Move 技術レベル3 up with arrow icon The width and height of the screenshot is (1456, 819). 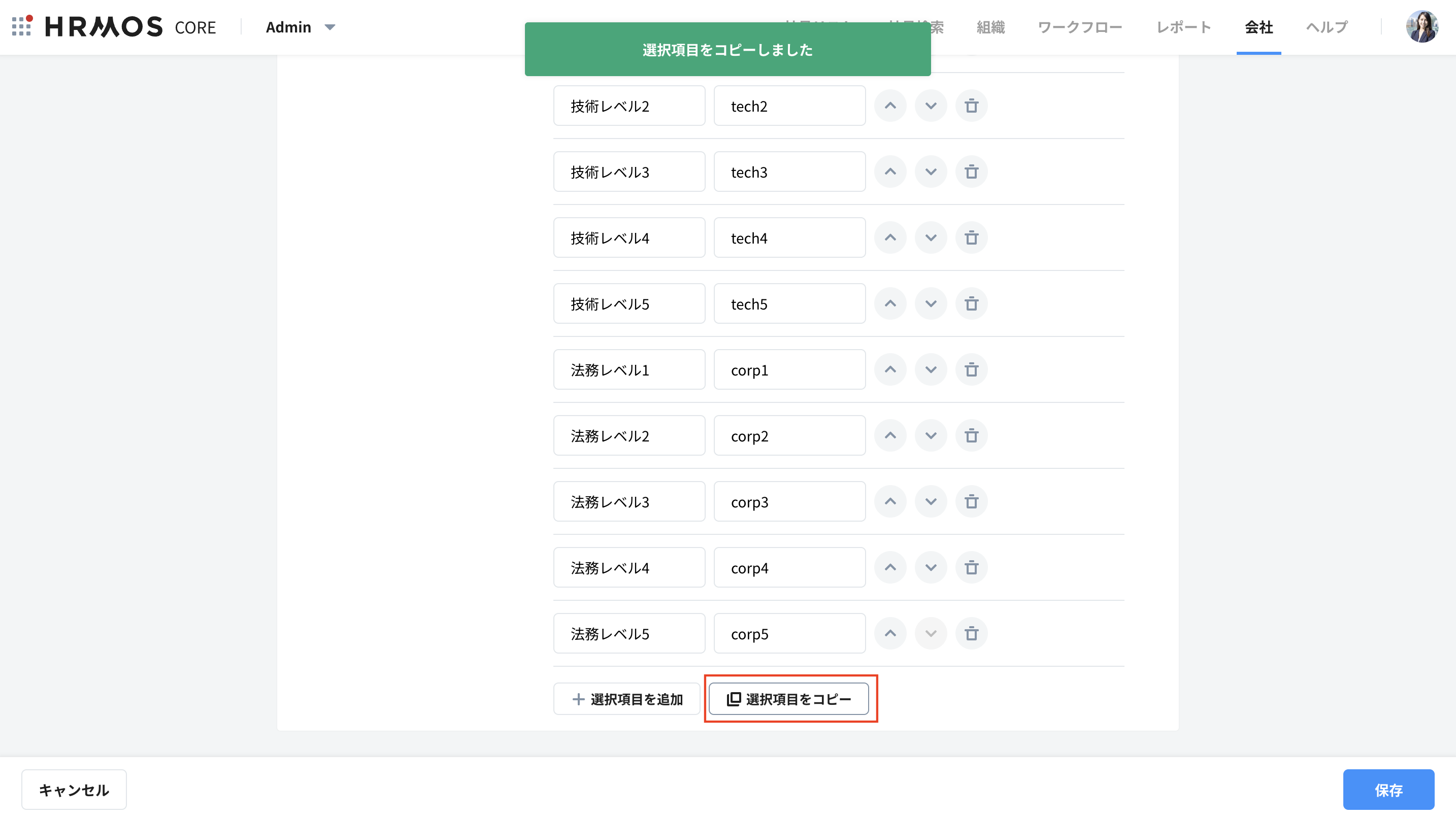889,172
